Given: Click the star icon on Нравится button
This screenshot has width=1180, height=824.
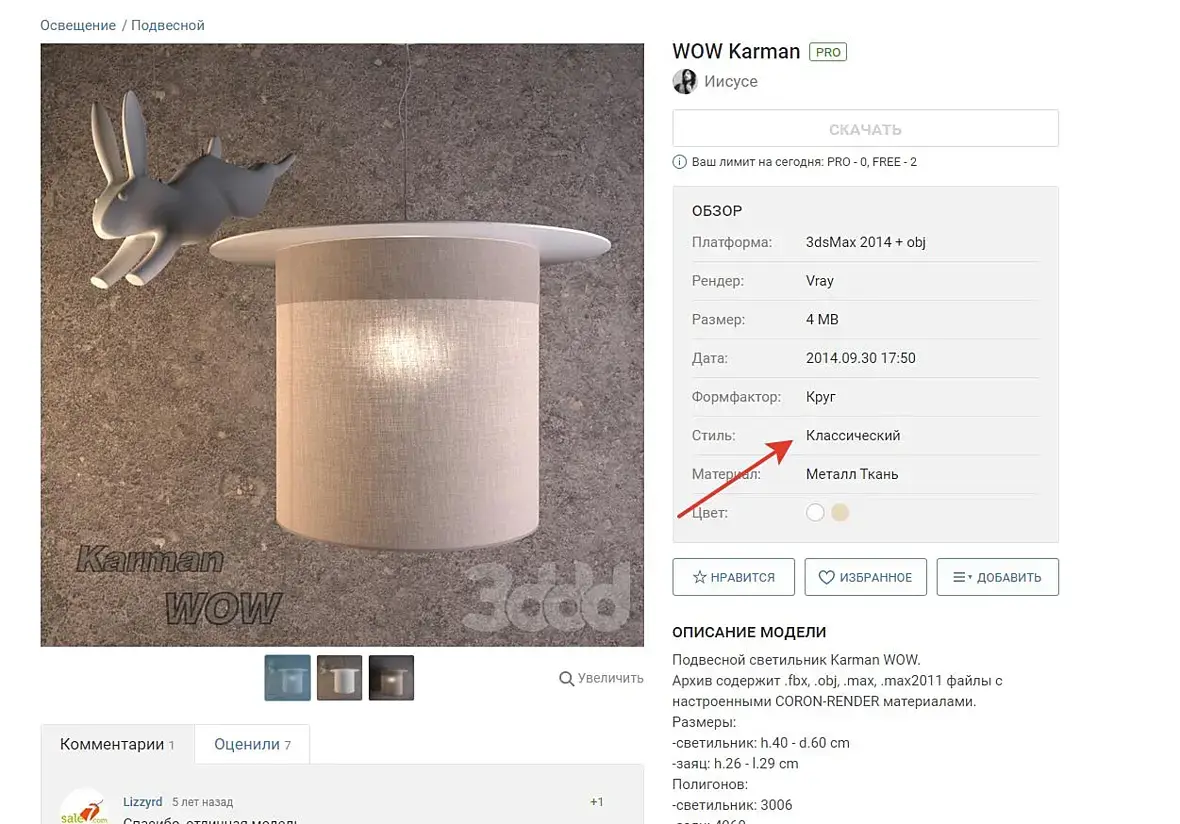Looking at the screenshot, I should click(699, 577).
